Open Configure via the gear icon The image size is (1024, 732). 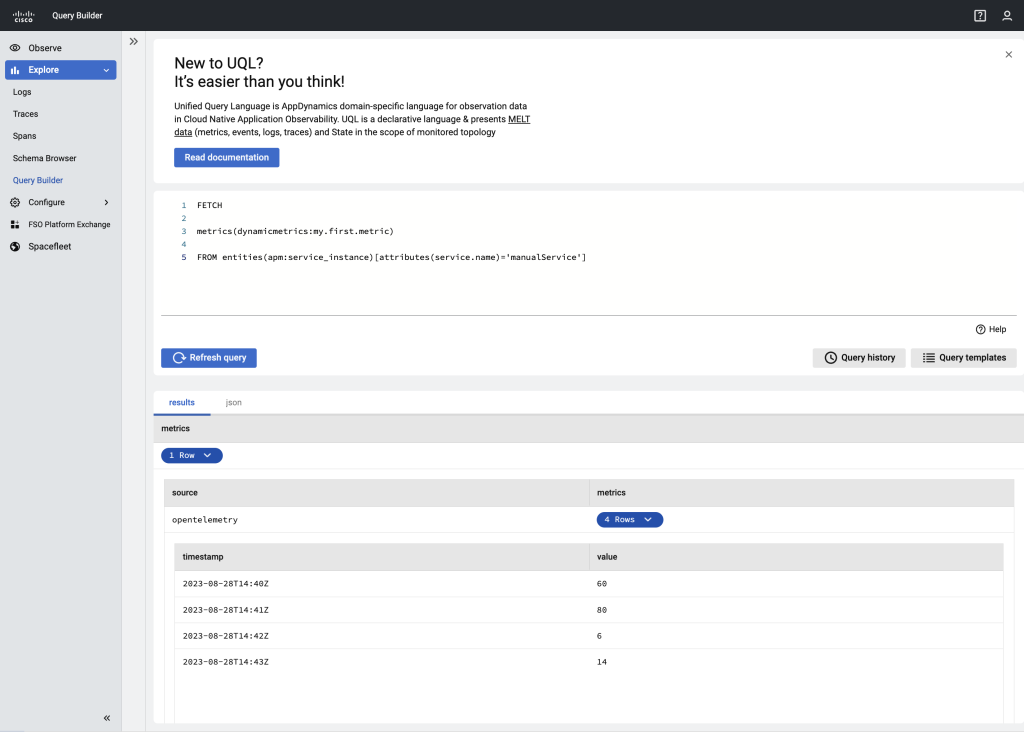[x=15, y=202]
